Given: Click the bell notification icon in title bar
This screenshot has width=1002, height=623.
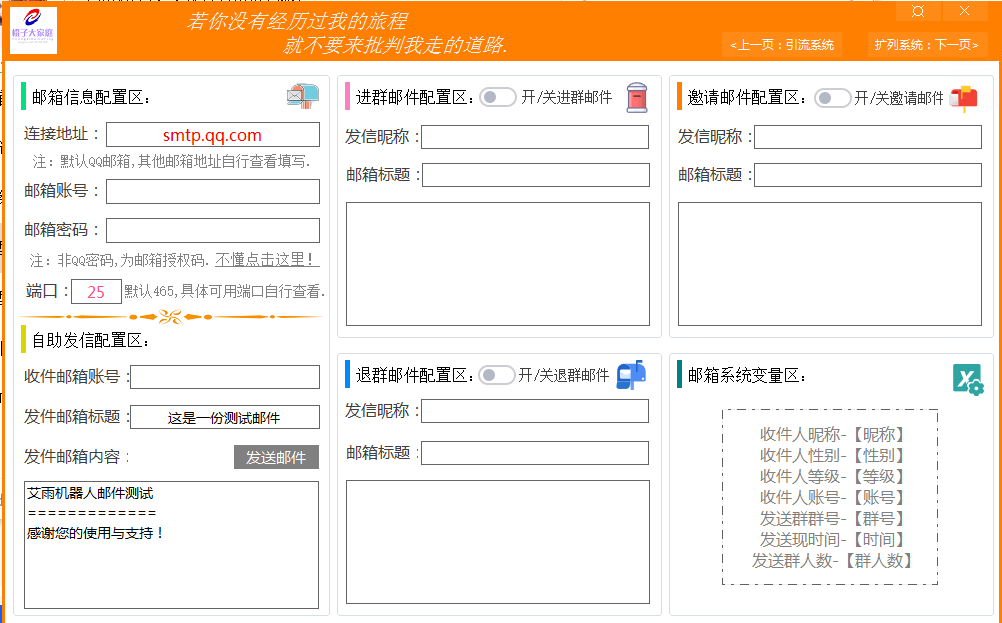Looking at the screenshot, I should pos(917,11).
